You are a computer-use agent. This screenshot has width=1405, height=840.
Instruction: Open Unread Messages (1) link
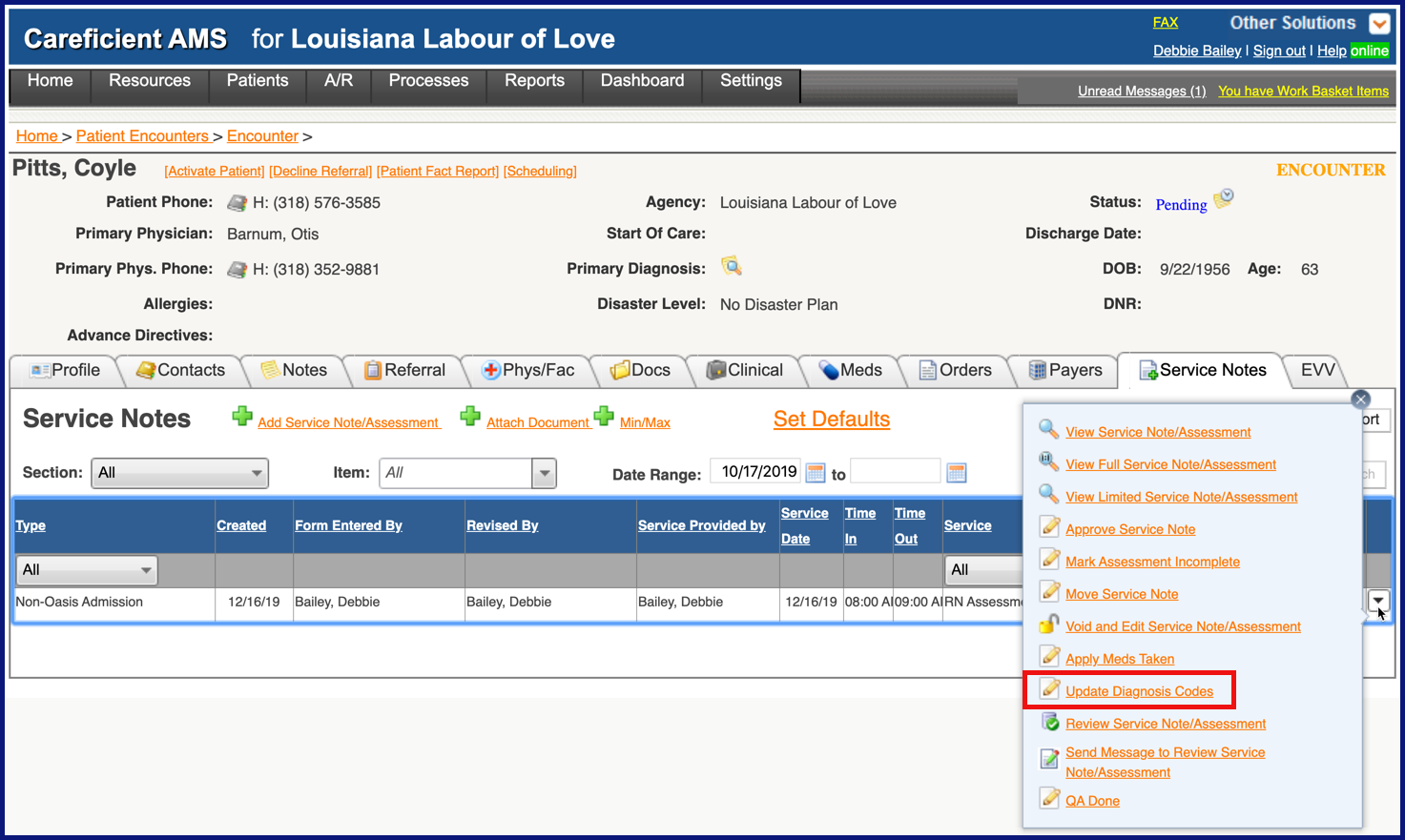tap(1142, 92)
